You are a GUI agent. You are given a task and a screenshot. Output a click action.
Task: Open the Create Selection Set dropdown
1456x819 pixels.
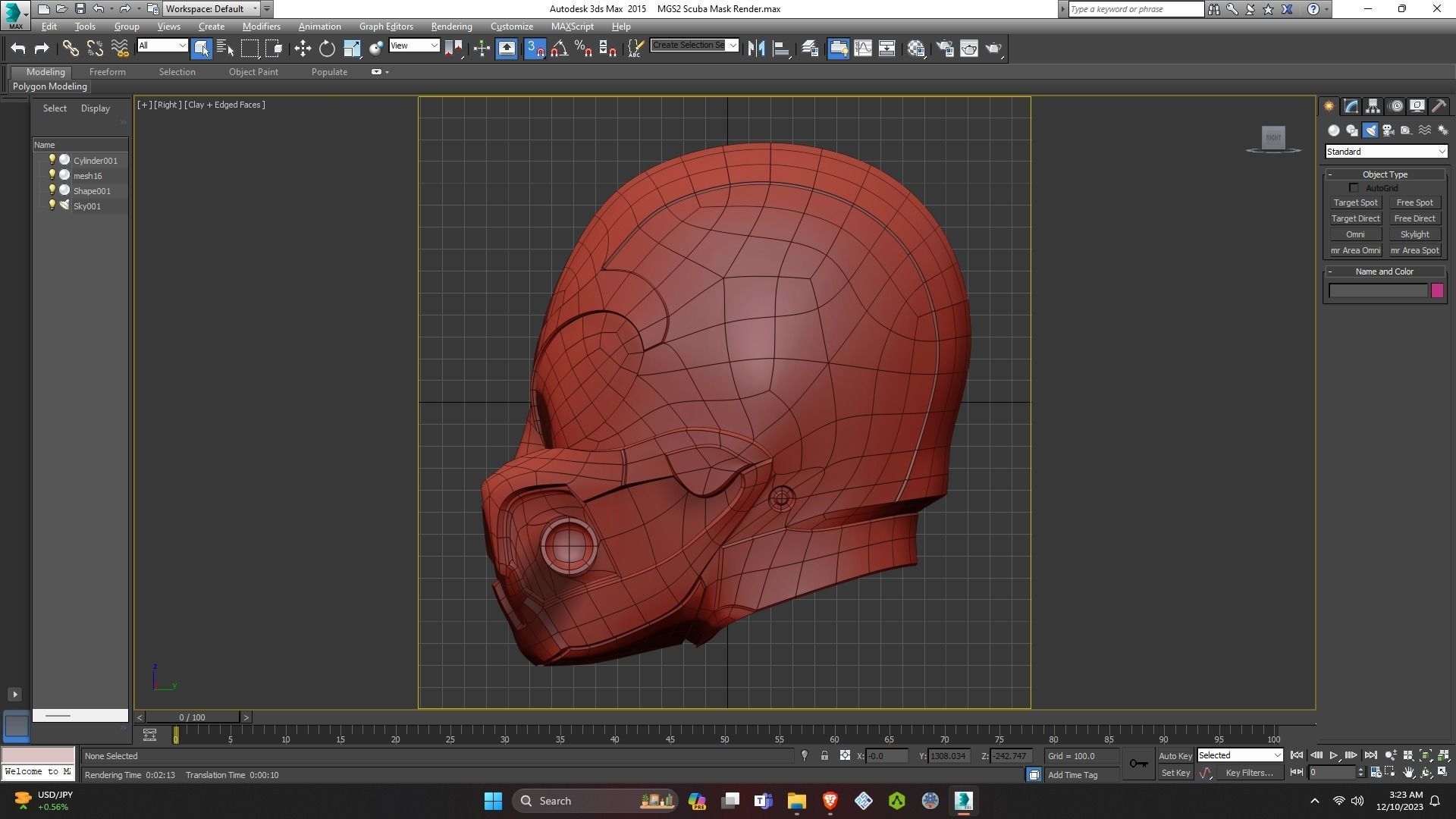coord(694,45)
